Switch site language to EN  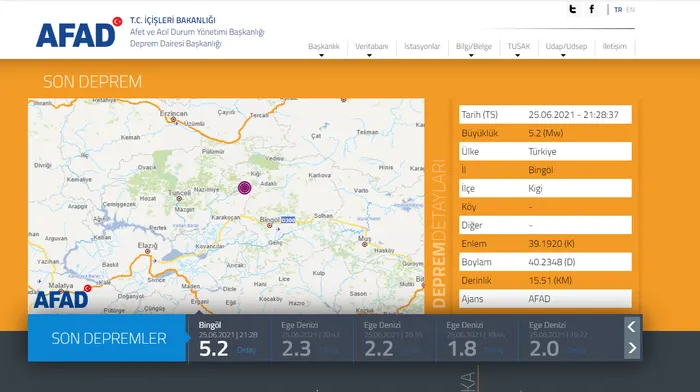[x=630, y=10]
